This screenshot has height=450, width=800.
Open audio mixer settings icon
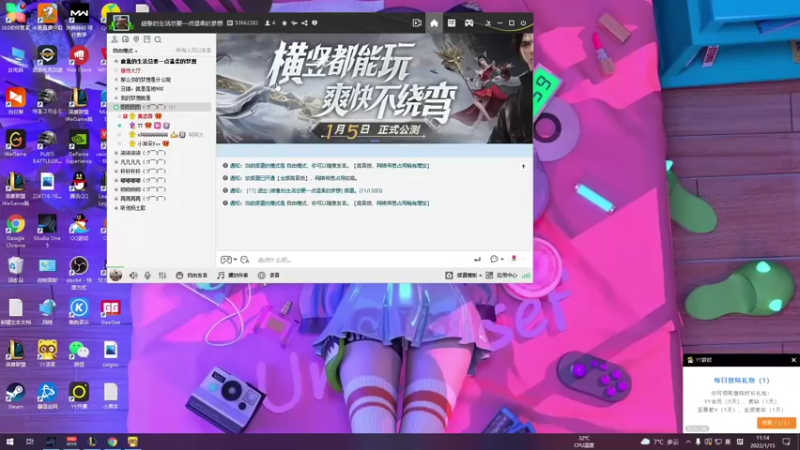[162, 276]
